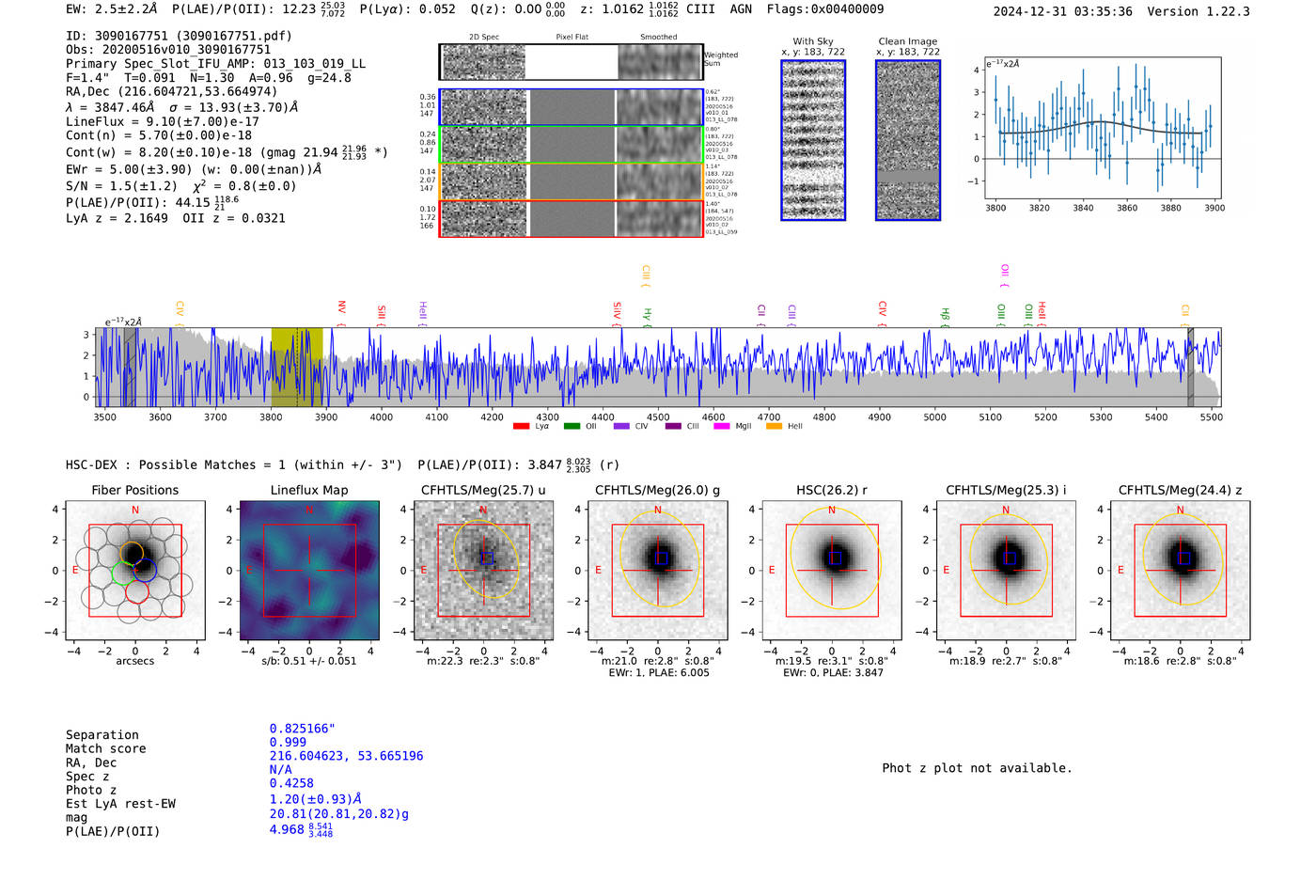1316x896 pixels.
Task: Click the Lyα red legend swatch
Action: tap(521, 426)
